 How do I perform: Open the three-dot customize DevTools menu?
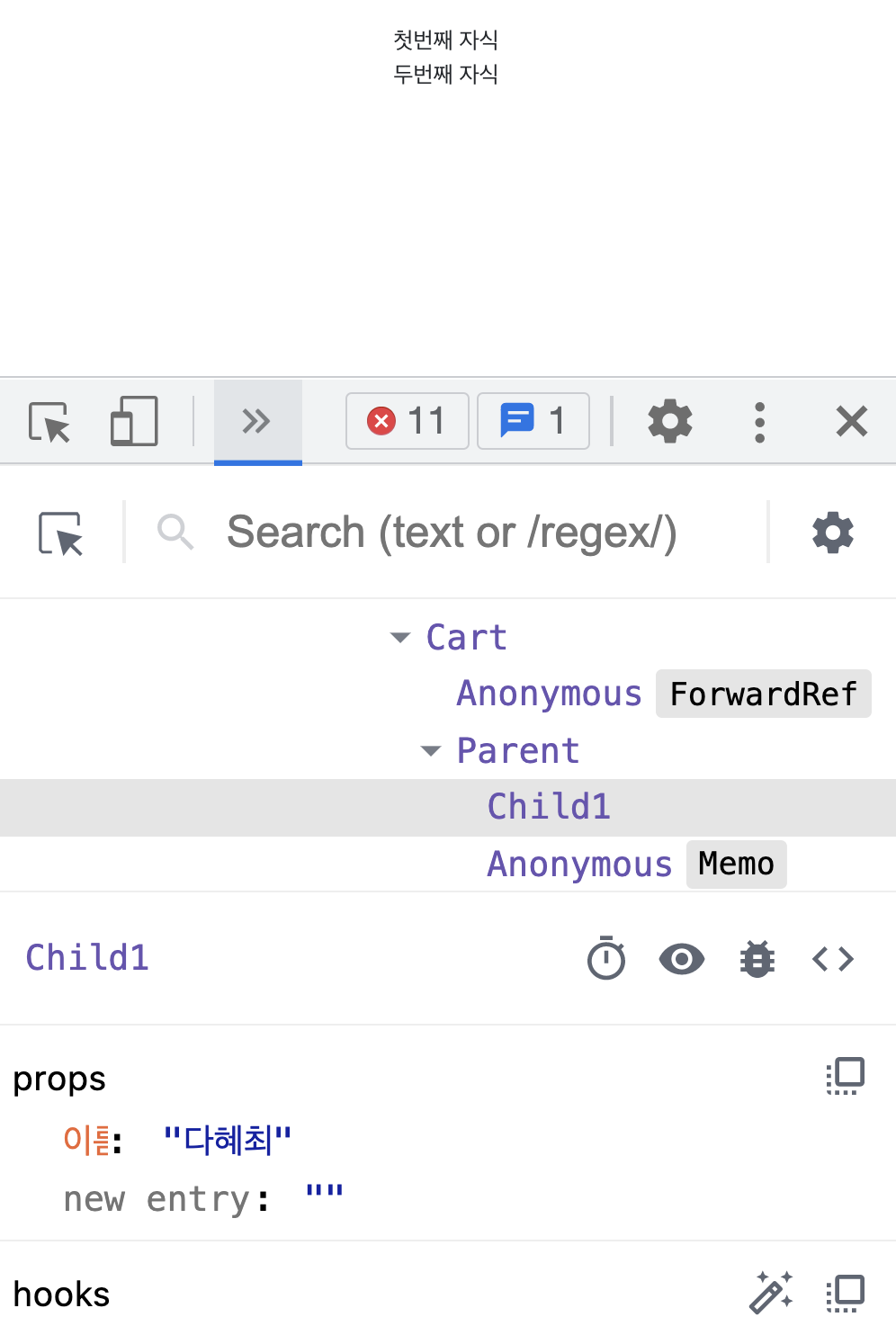(x=760, y=422)
